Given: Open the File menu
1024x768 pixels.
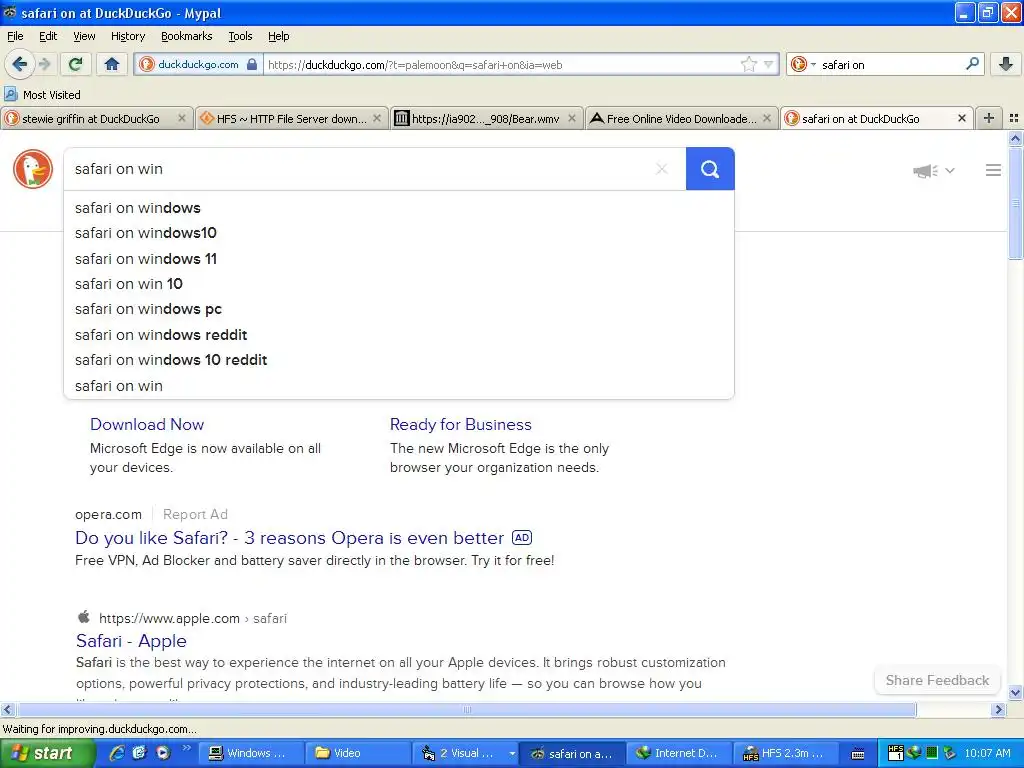Looking at the screenshot, I should pos(15,36).
